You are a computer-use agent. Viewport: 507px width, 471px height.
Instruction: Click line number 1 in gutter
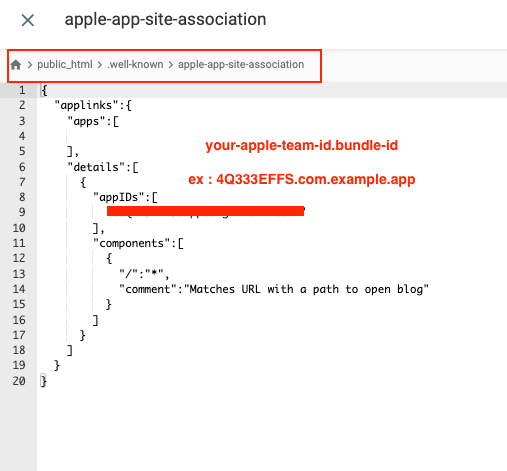coord(22,90)
